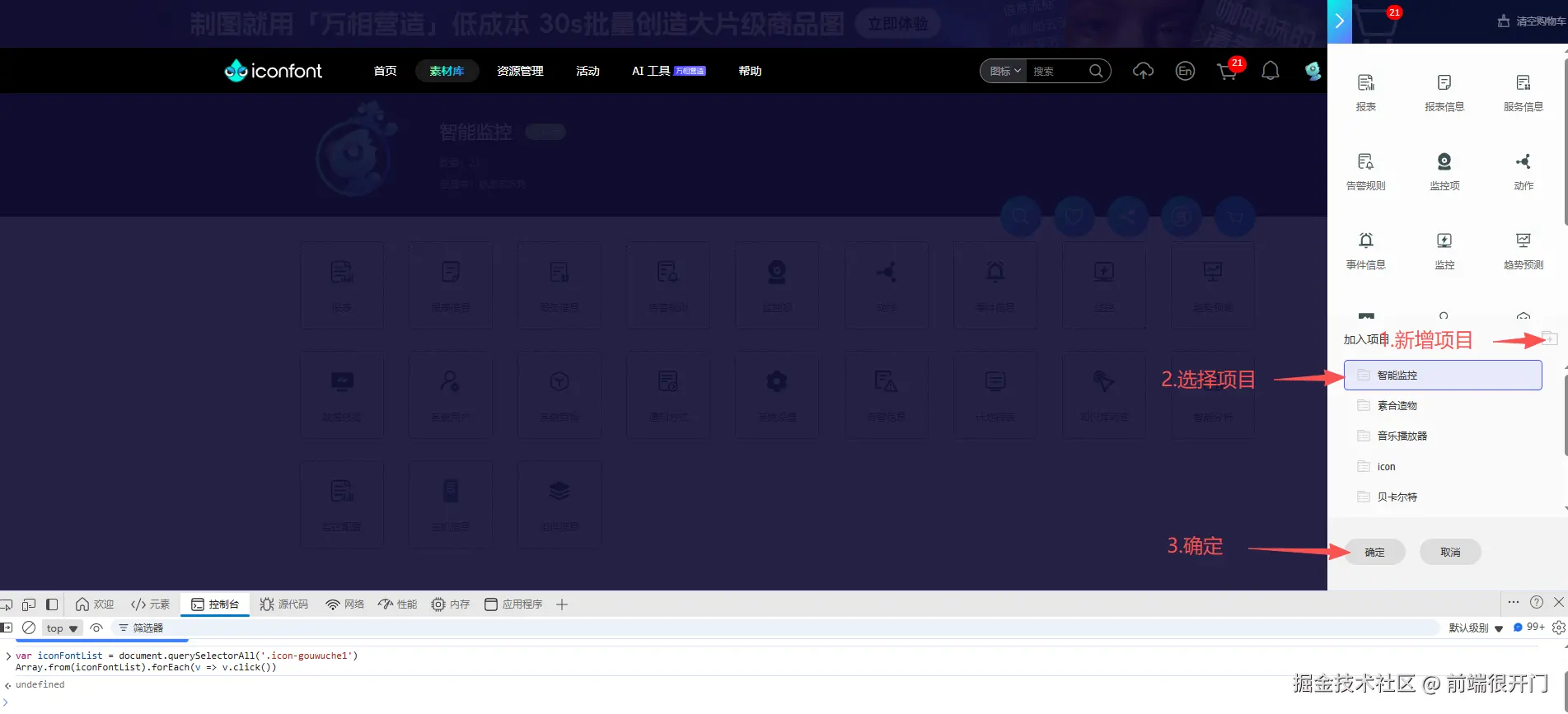
Task: Open the 默认级别 log level dropdown
Action: click(1476, 628)
